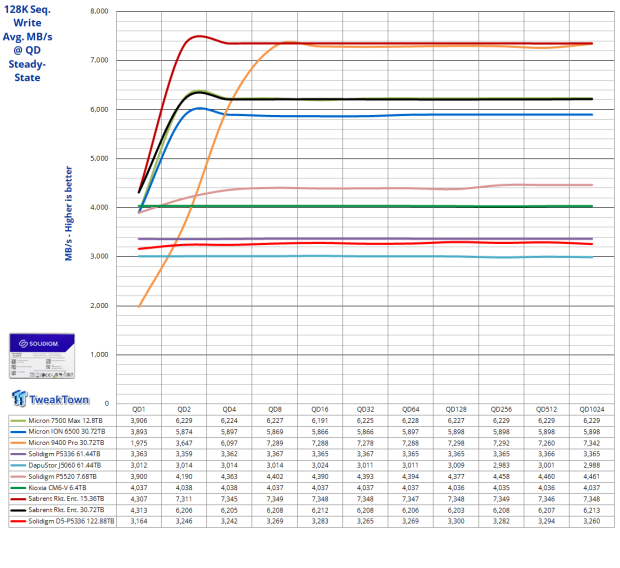
Task: Click the Micron 9400 Pro 30.72TB legend swatch
Action: [x=18, y=443]
